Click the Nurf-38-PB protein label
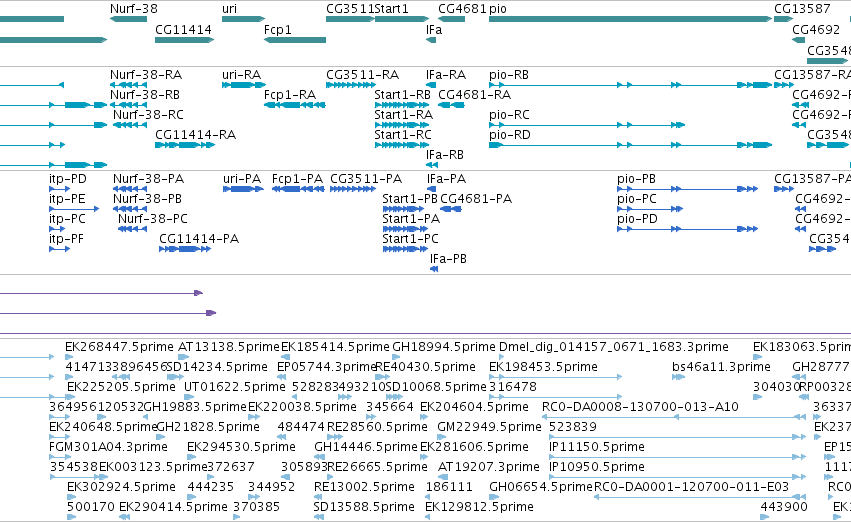This screenshot has height=522, width=851. (x=148, y=199)
